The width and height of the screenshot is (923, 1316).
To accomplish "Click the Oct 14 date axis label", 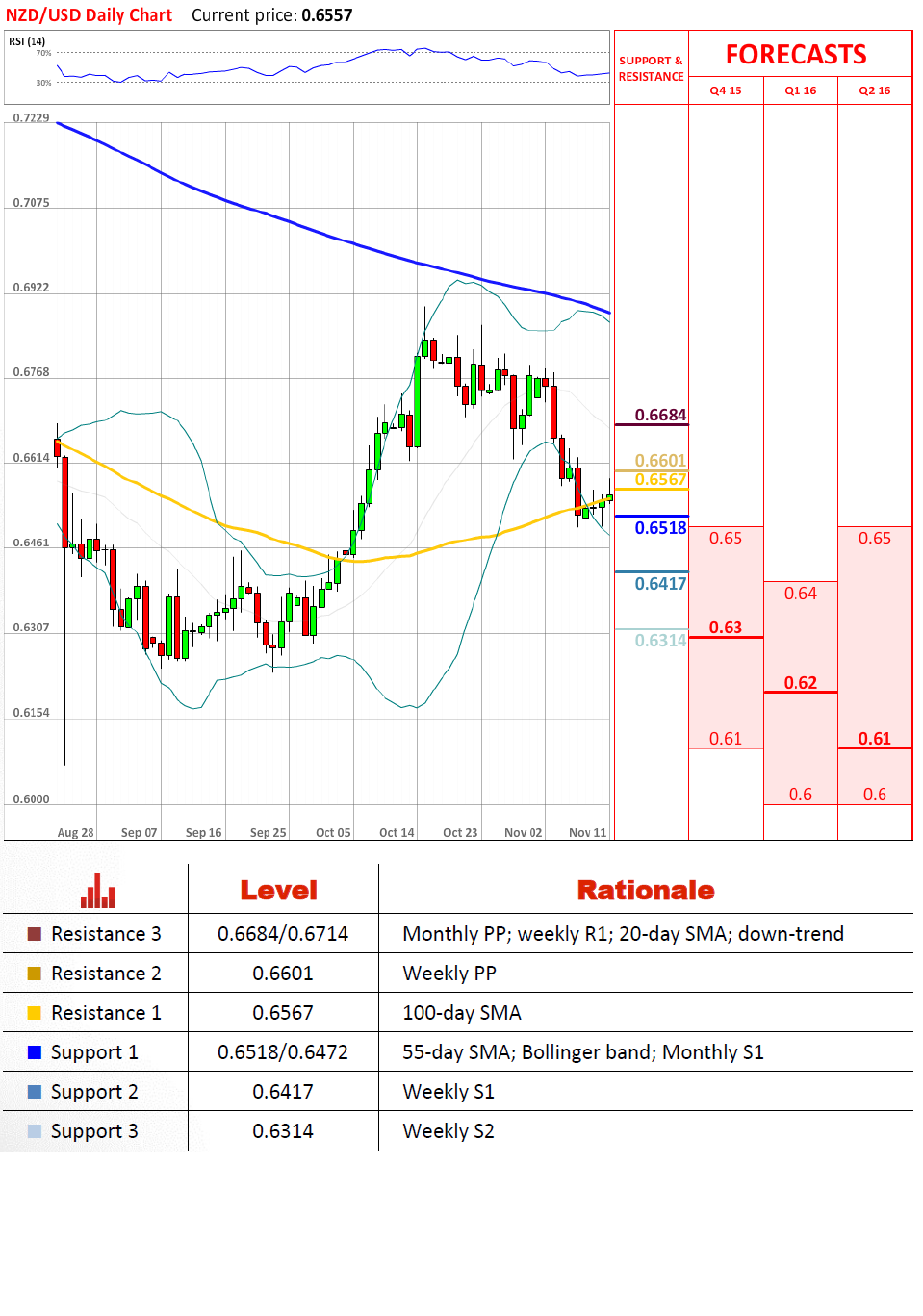I will (397, 833).
